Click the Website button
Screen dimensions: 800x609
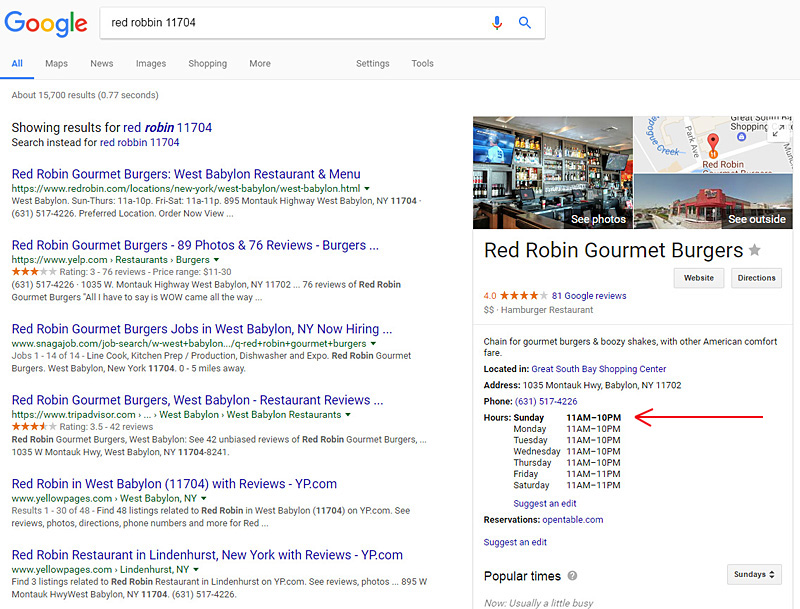pyautogui.click(x=698, y=278)
